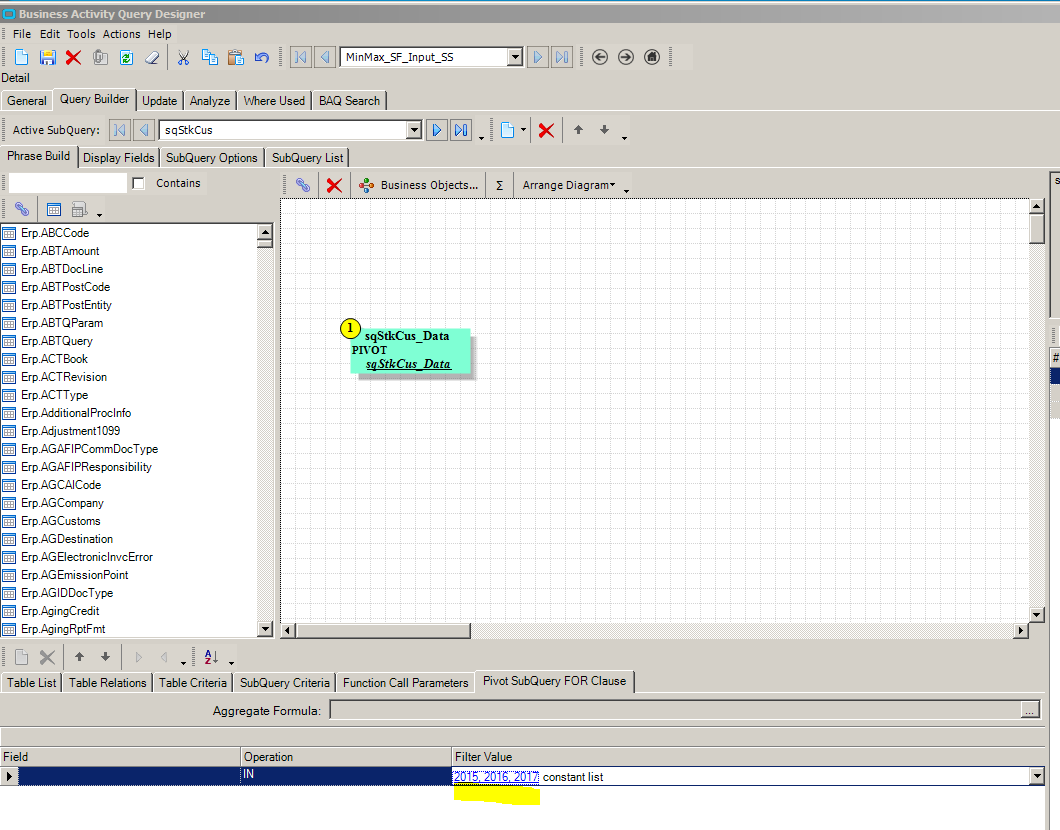Click the Copy icon next to scissors

(210, 57)
